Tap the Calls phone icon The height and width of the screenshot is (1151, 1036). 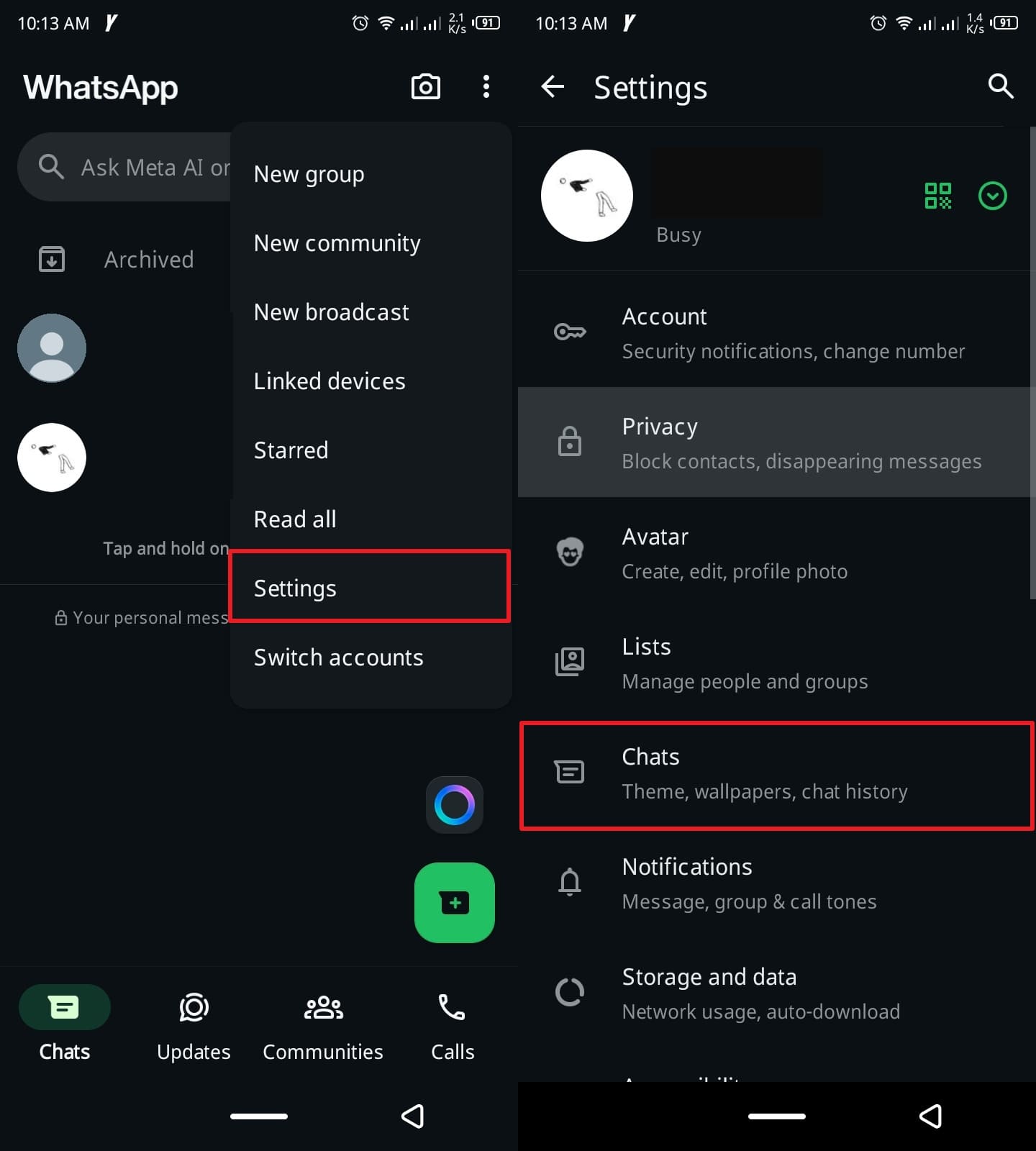click(x=452, y=1007)
